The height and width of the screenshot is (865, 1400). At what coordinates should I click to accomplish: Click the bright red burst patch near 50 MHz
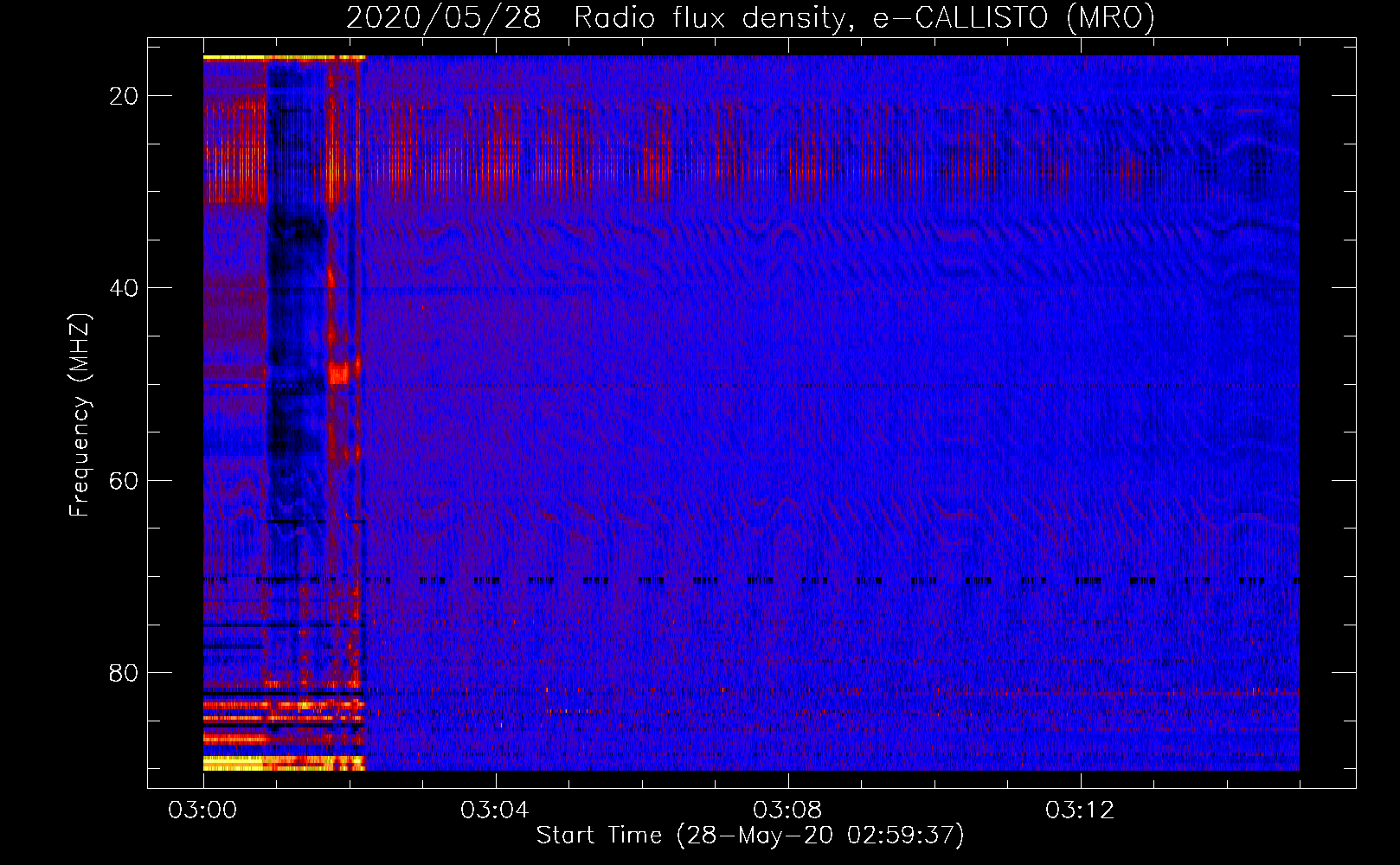click(338, 374)
